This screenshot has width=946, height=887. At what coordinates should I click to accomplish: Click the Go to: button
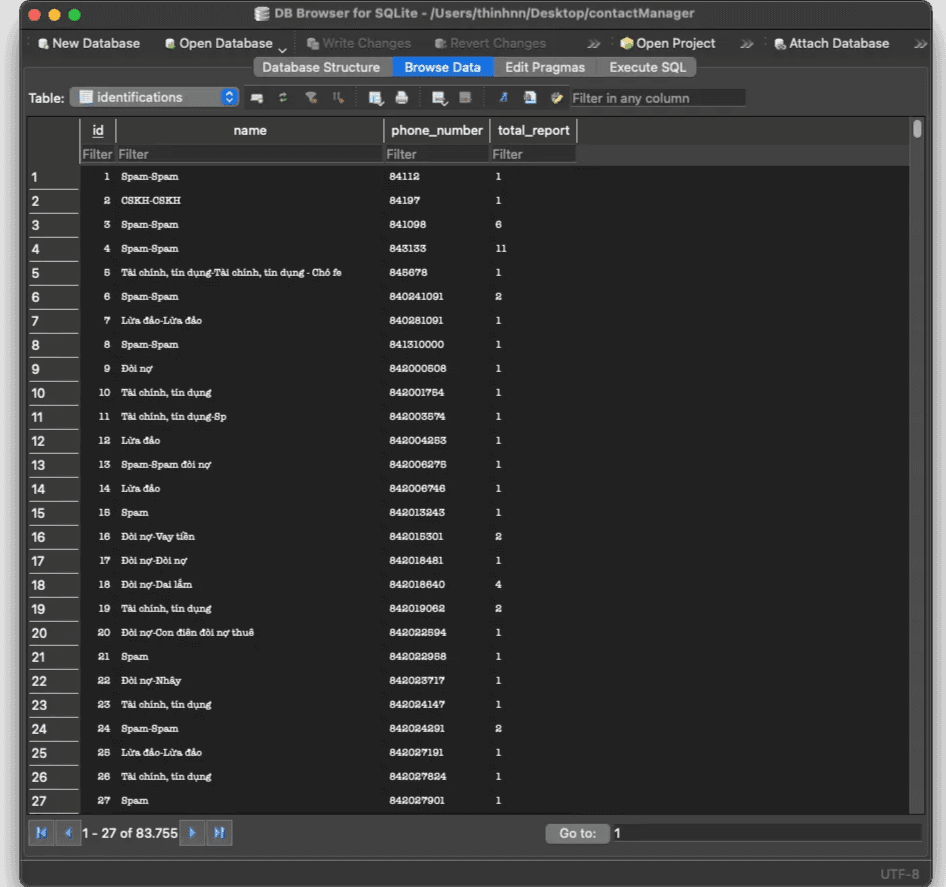[577, 833]
